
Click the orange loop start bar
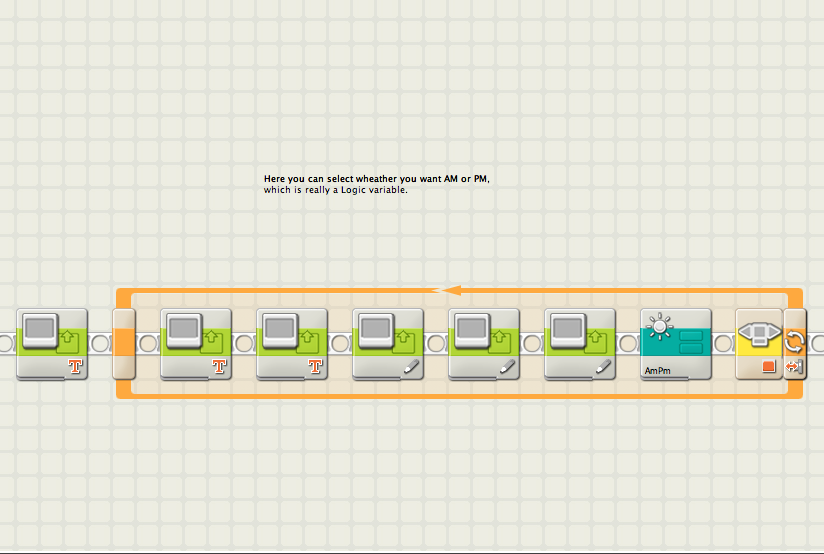[x=124, y=344]
